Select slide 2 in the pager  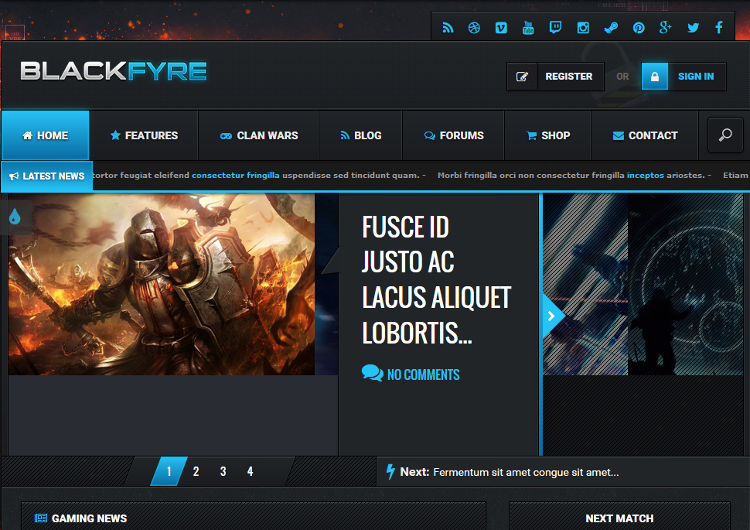pyautogui.click(x=196, y=471)
